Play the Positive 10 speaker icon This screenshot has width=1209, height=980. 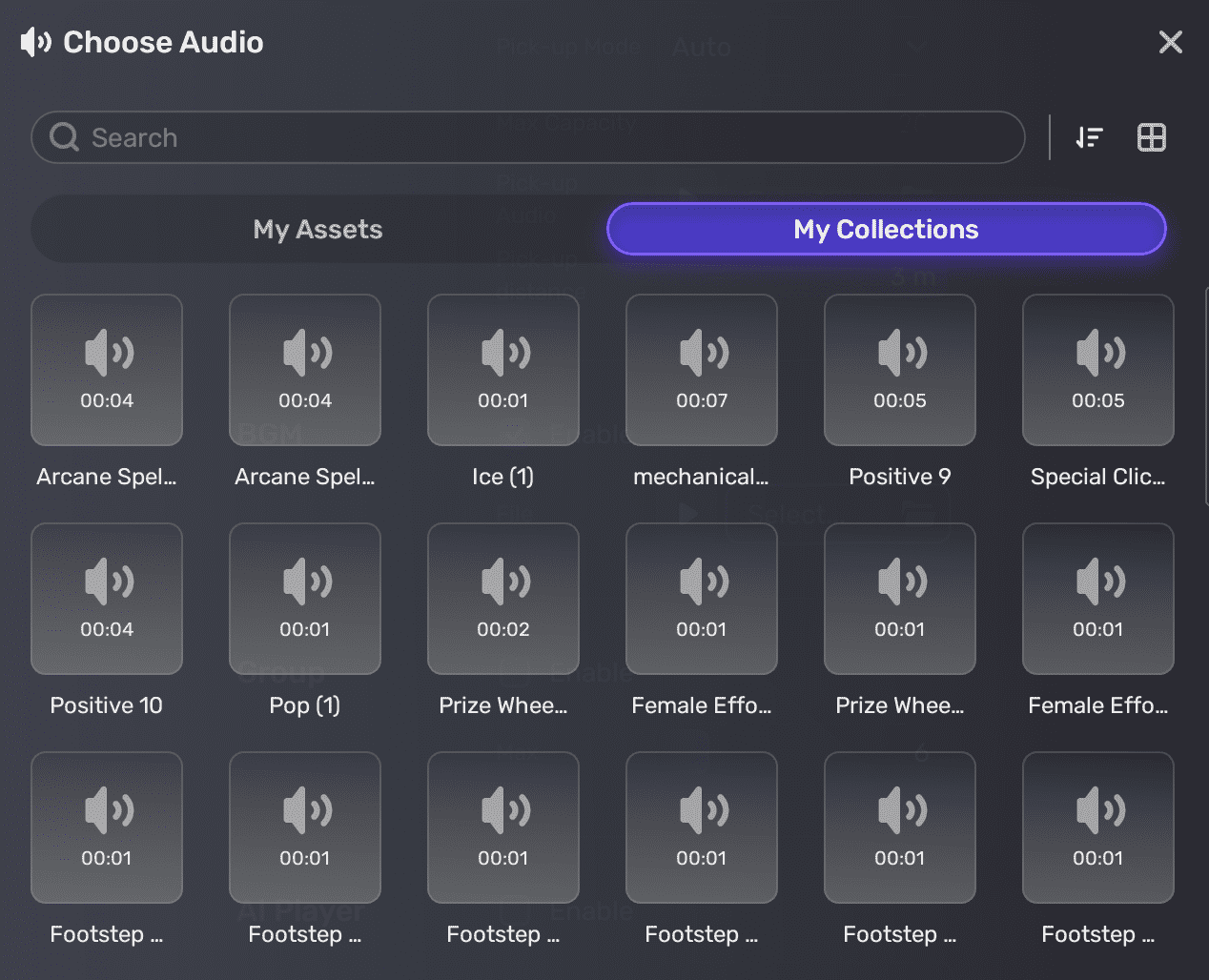[x=106, y=582]
